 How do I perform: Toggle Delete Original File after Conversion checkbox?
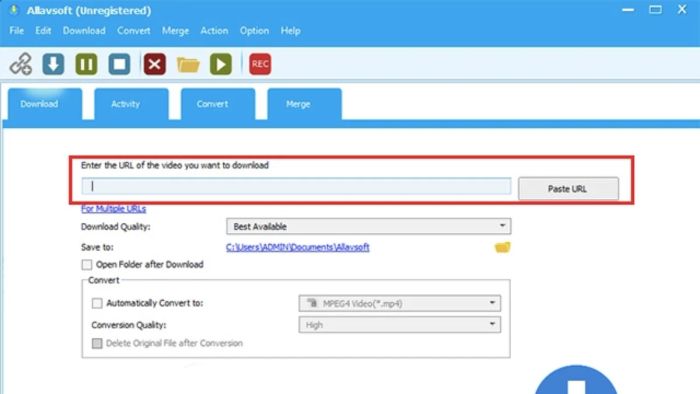(97, 343)
